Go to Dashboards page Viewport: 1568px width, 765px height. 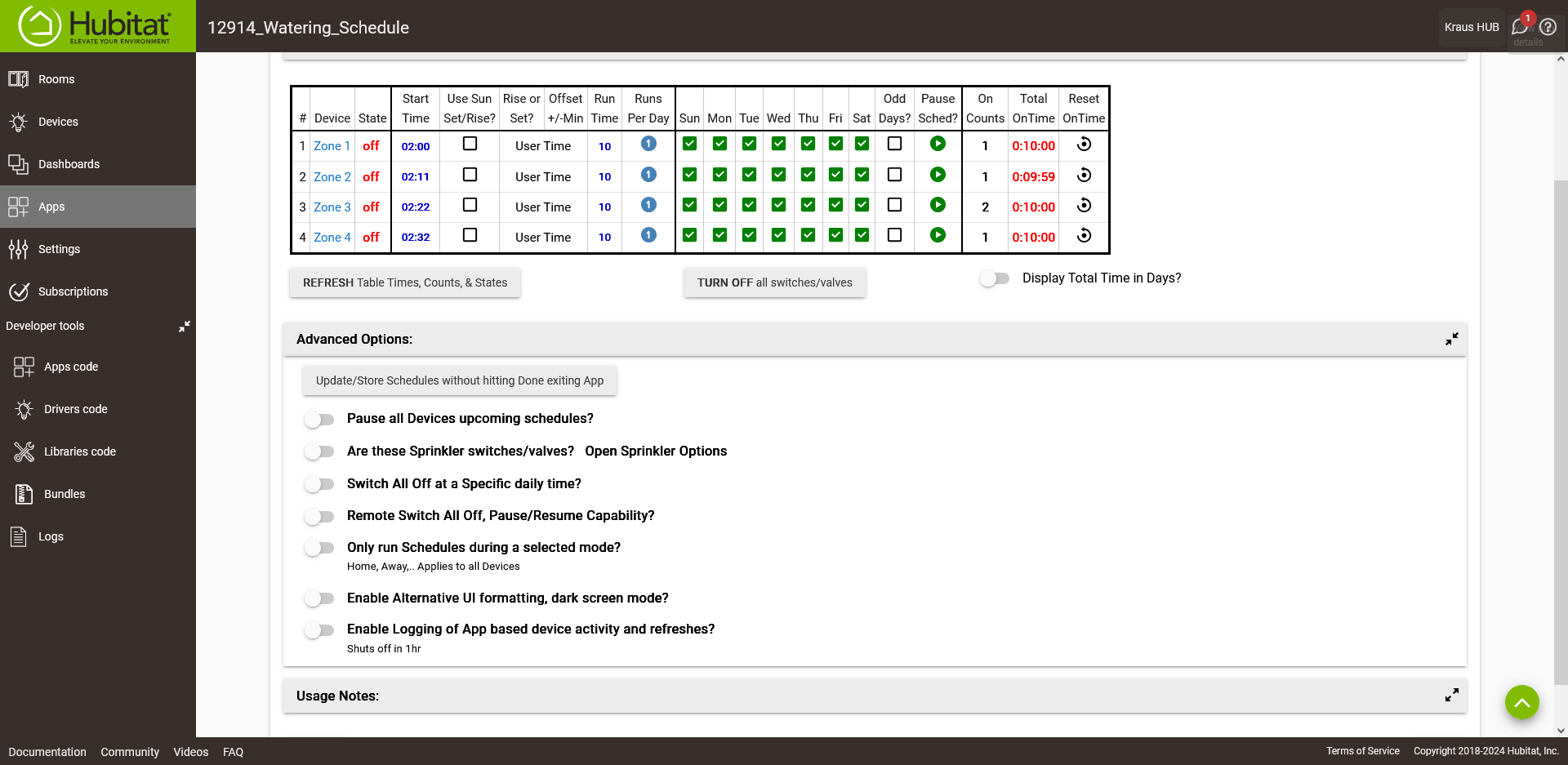(98, 164)
